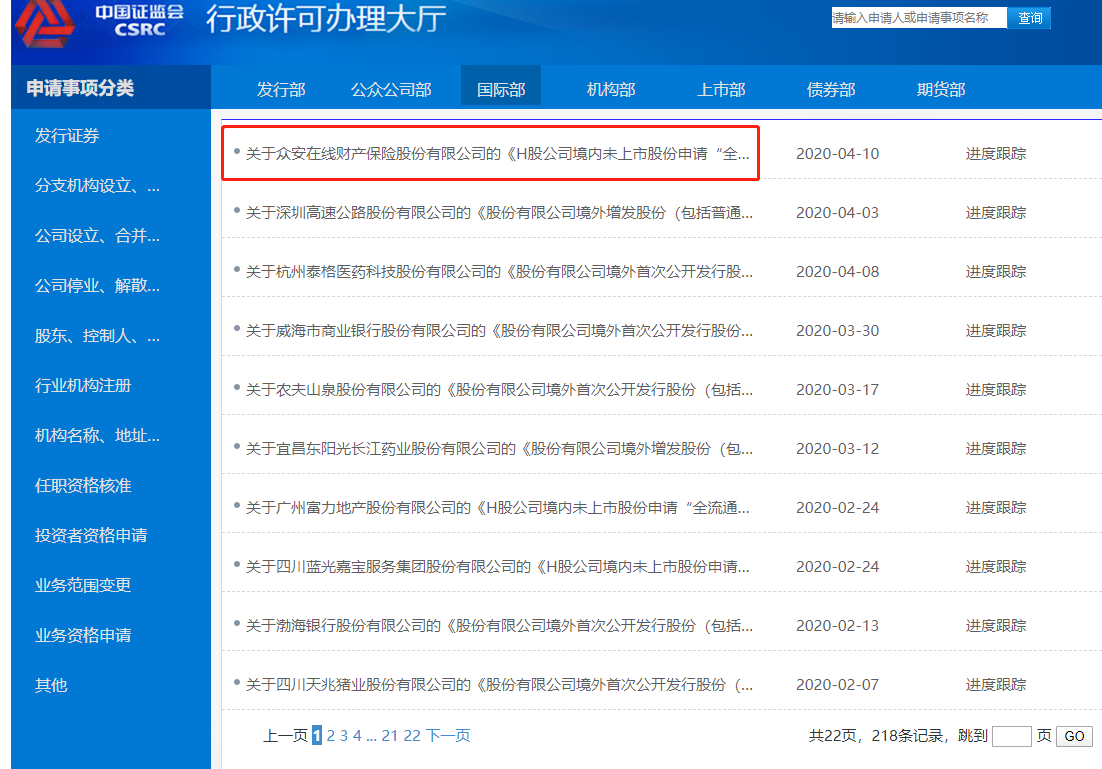Open 业务资格申请 sidebar category
Image resolution: width=1102 pixels, height=769 pixels.
(x=83, y=635)
